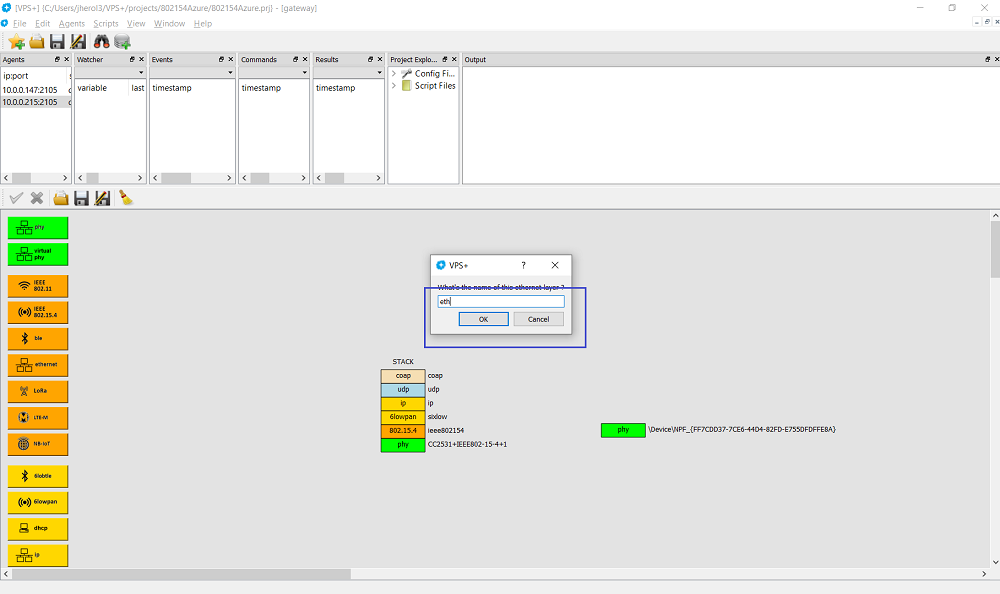Open the Agents menu
Image resolution: width=1000 pixels, height=594 pixels.
(x=72, y=23)
